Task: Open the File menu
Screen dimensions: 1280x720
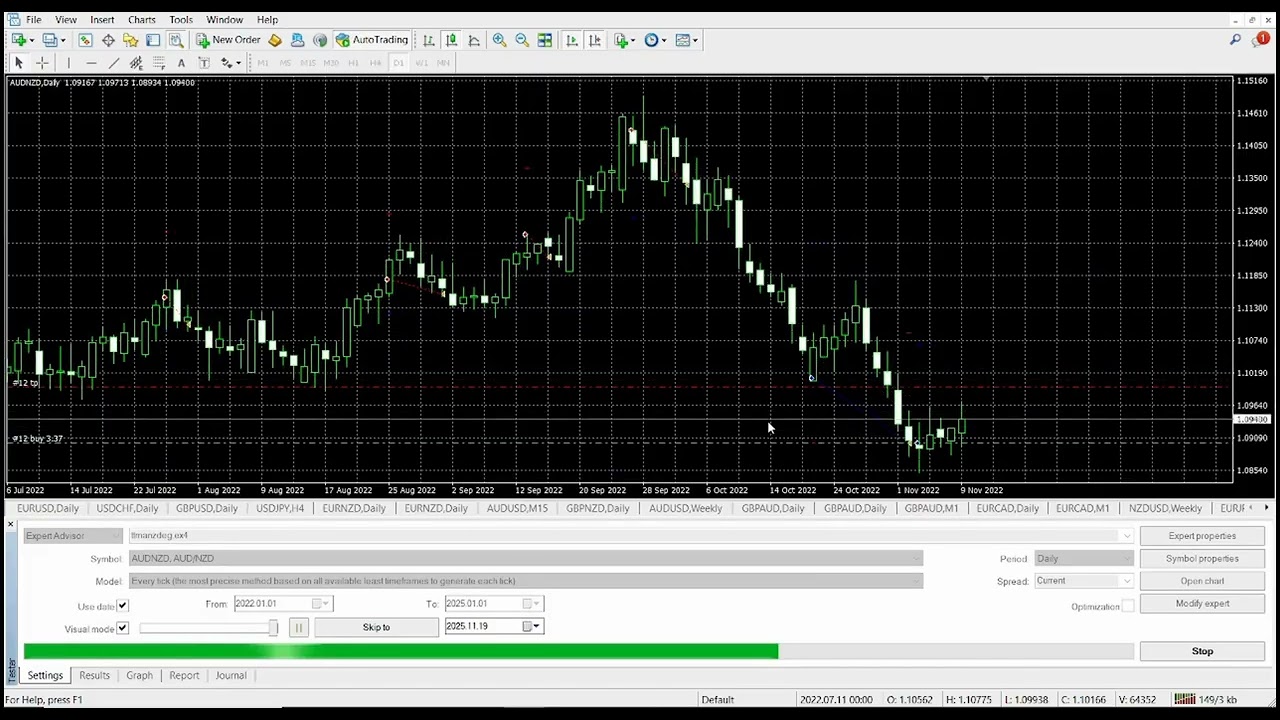Action: [33, 19]
